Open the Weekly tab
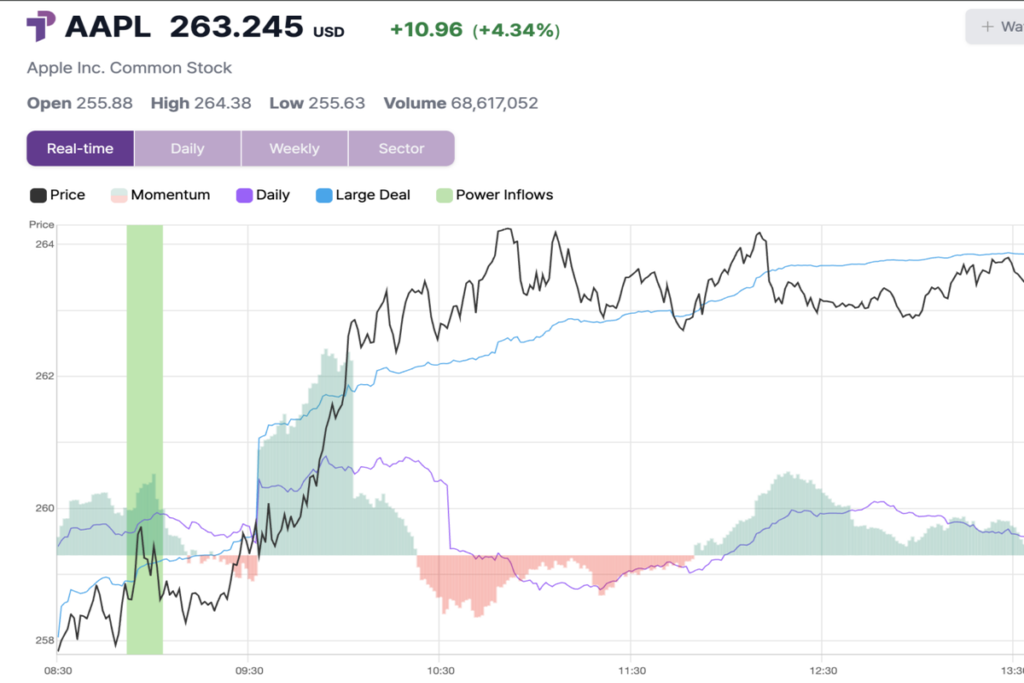Image resolution: width=1024 pixels, height=683 pixels. tap(294, 148)
